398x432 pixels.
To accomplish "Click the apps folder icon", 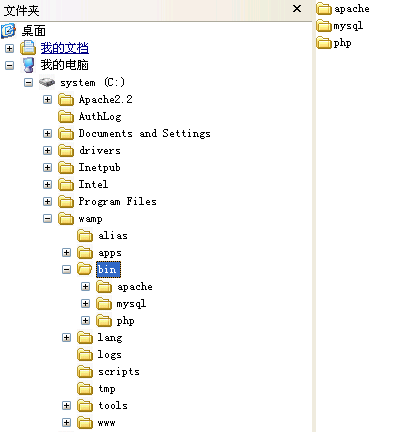I will tap(85, 253).
